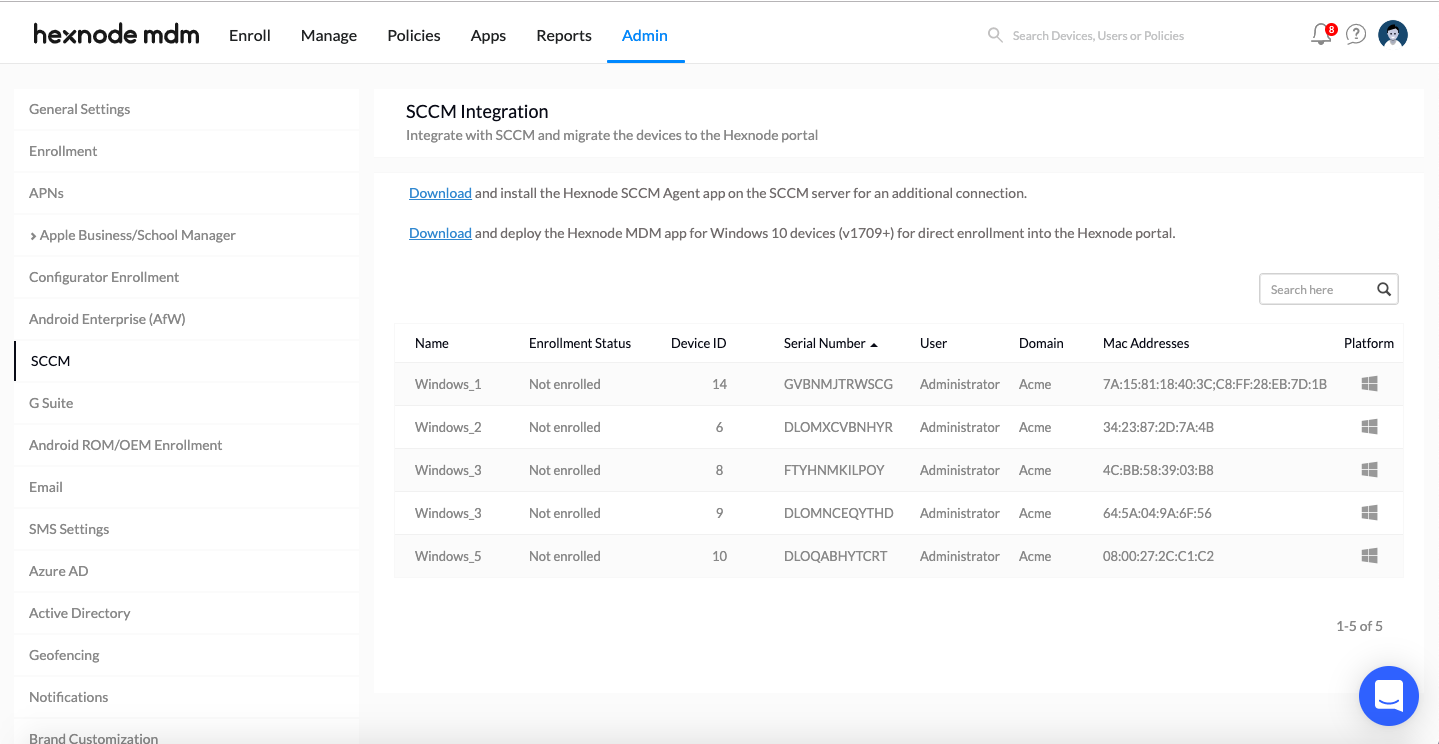Click serial number DLOMXCVBNHYR
The height and width of the screenshot is (744, 1439).
(838, 427)
